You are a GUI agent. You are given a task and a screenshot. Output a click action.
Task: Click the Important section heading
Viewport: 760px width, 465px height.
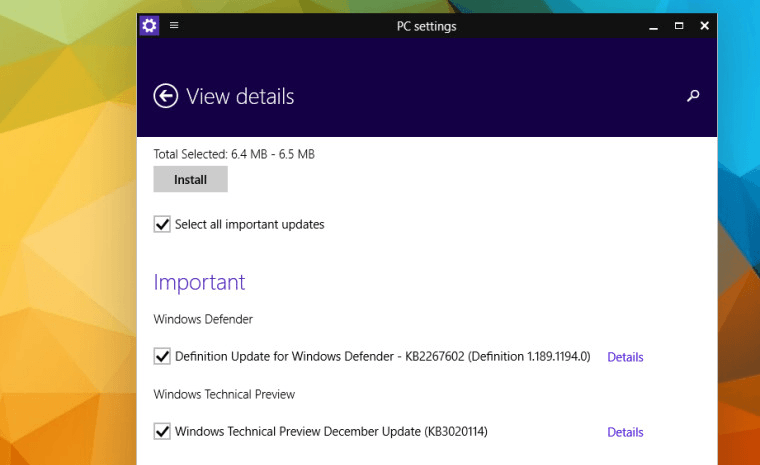pyautogui.click(x=199, y=282)
